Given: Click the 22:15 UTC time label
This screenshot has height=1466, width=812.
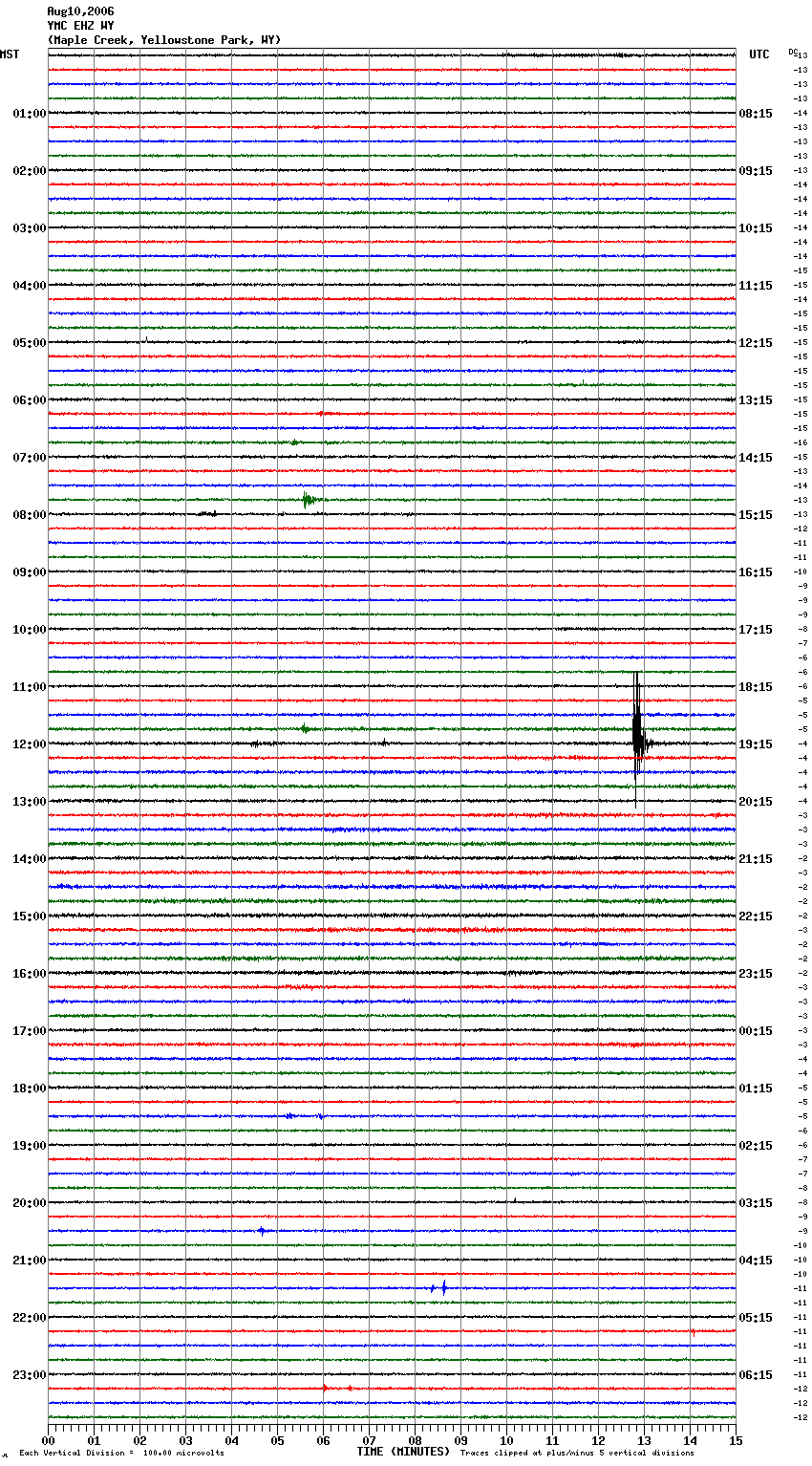Looking at the screenshot, I should pyautogui.click(x=756, y=916).
